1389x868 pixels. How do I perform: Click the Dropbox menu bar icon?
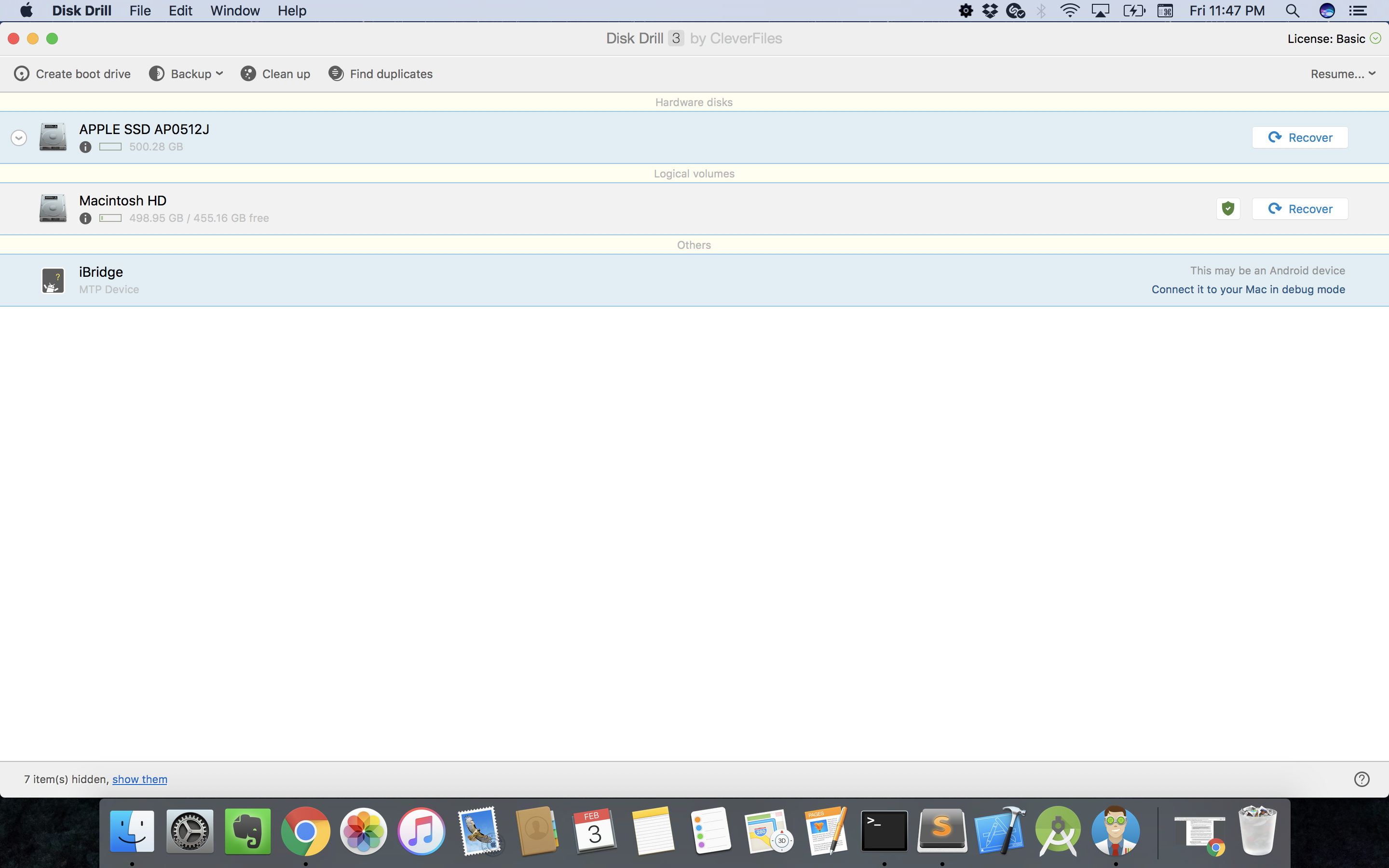point(990,10)
